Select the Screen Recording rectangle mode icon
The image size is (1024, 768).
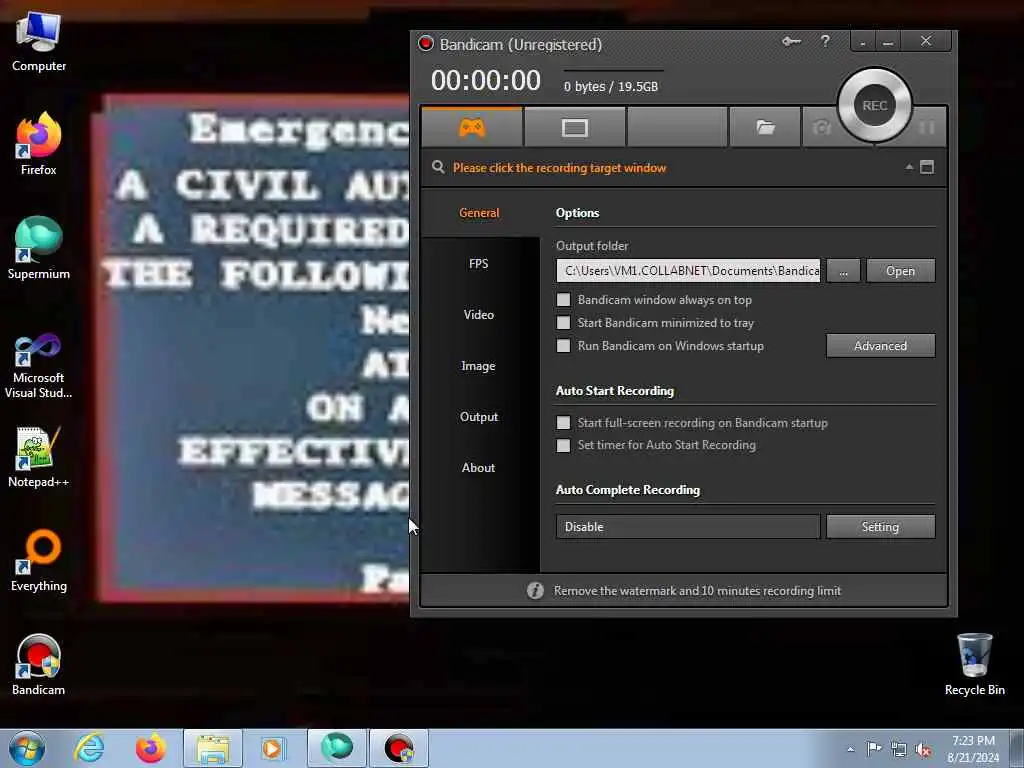[575, 127]
